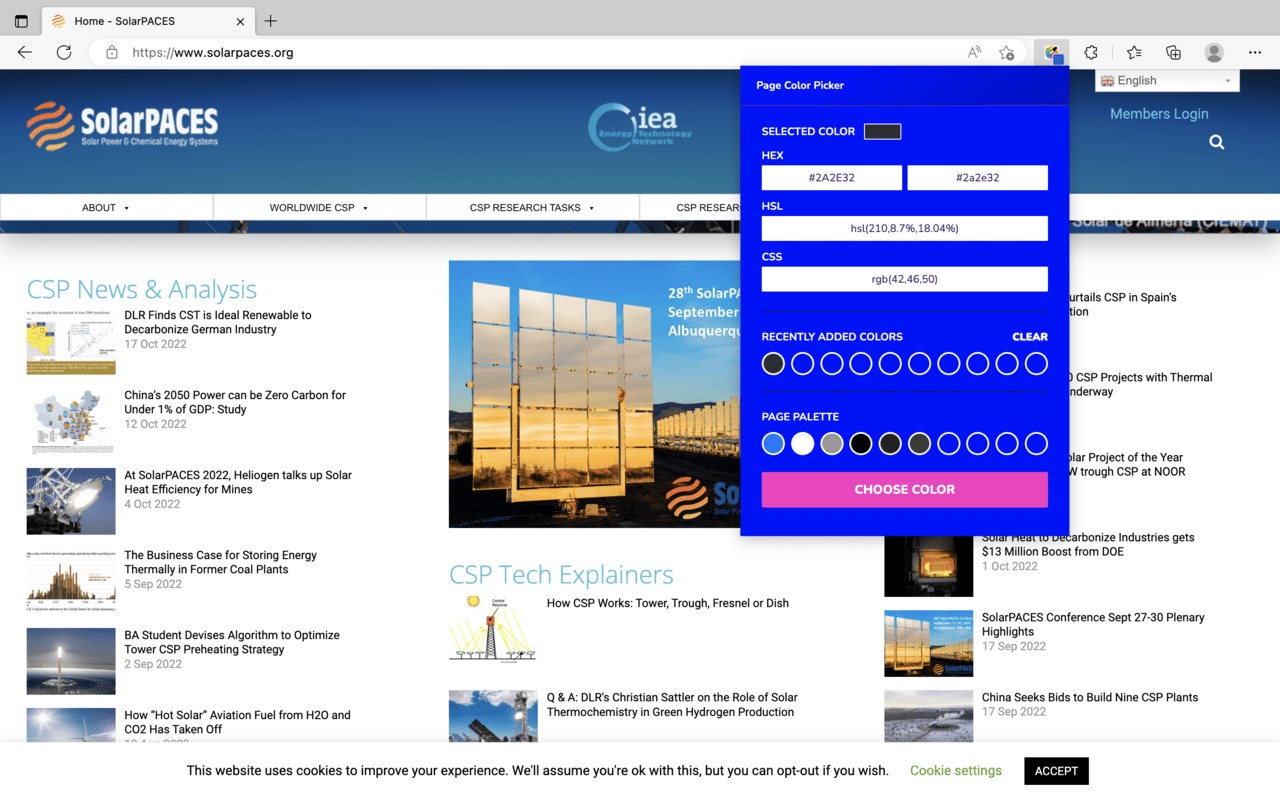Screen dimensions: 1280x800
Task: Open the tab actions menu icon
Action: (21, 21)
